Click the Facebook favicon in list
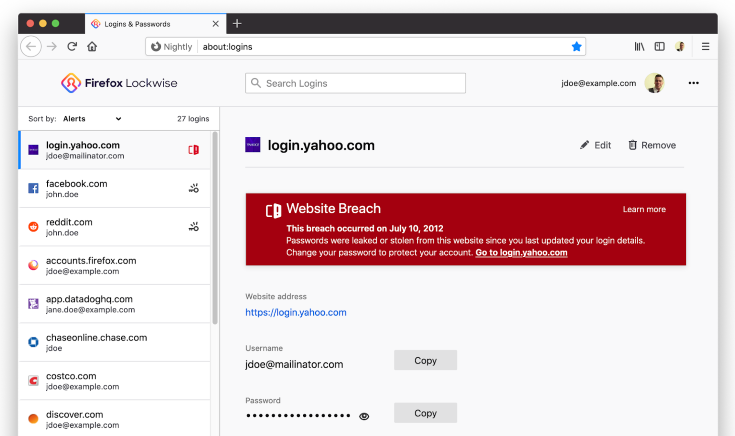 (33, 188)
